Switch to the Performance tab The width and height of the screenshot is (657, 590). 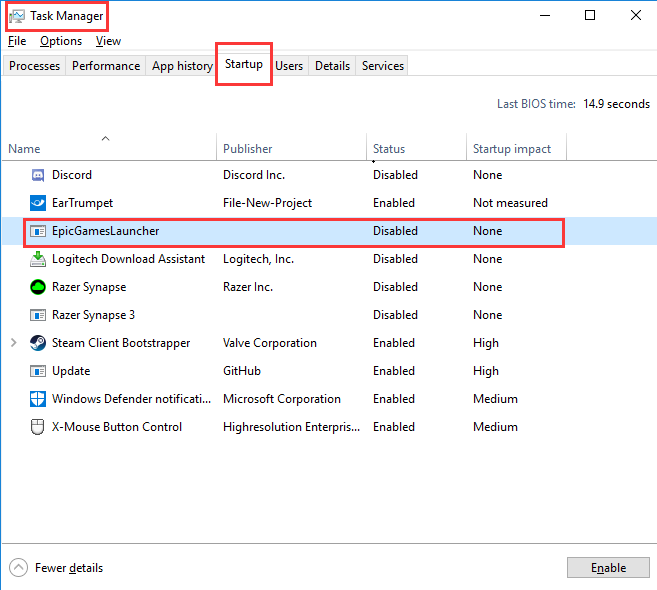(106, 66)
